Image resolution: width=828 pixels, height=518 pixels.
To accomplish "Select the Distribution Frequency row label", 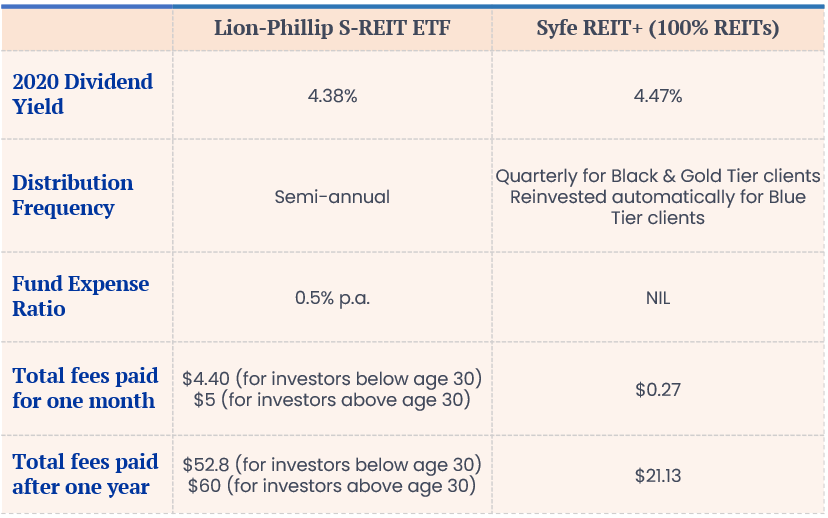I will tap(73, 195).
